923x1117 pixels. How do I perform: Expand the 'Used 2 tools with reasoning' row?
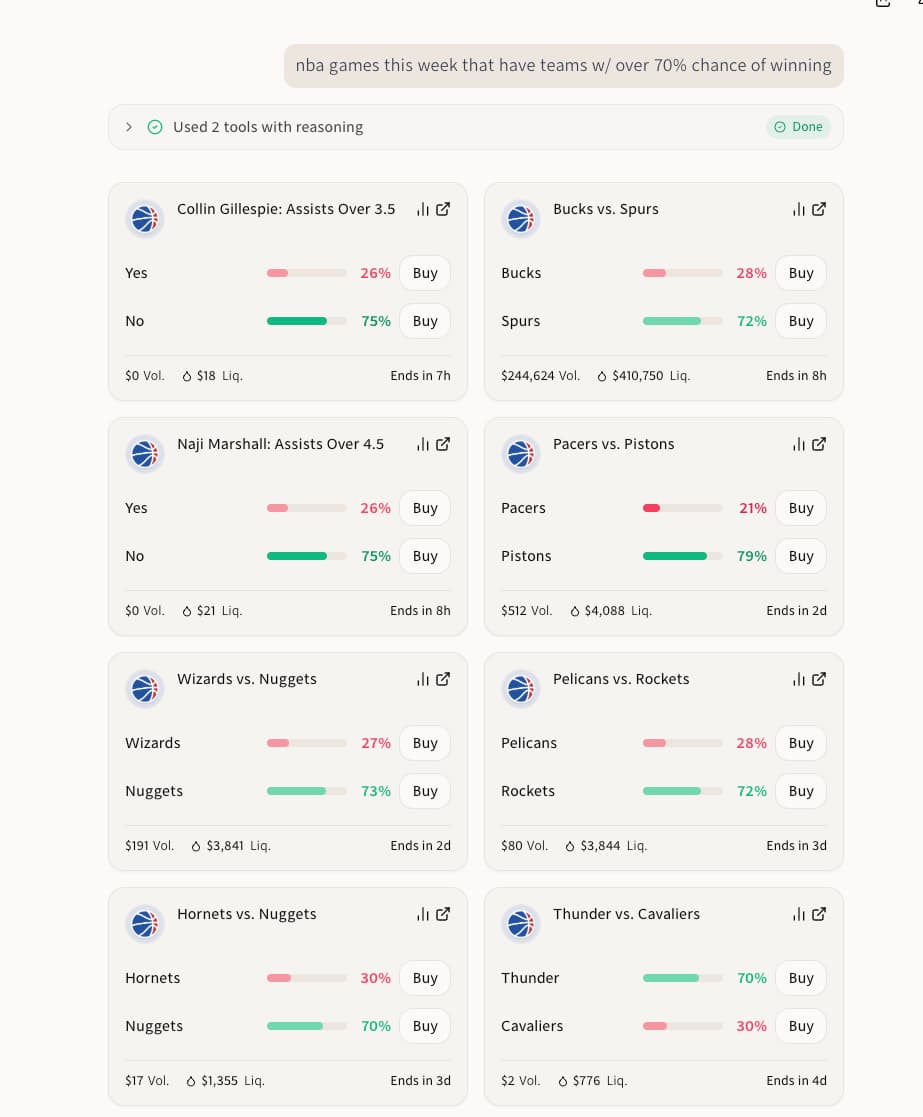click(x=129, y=127)
